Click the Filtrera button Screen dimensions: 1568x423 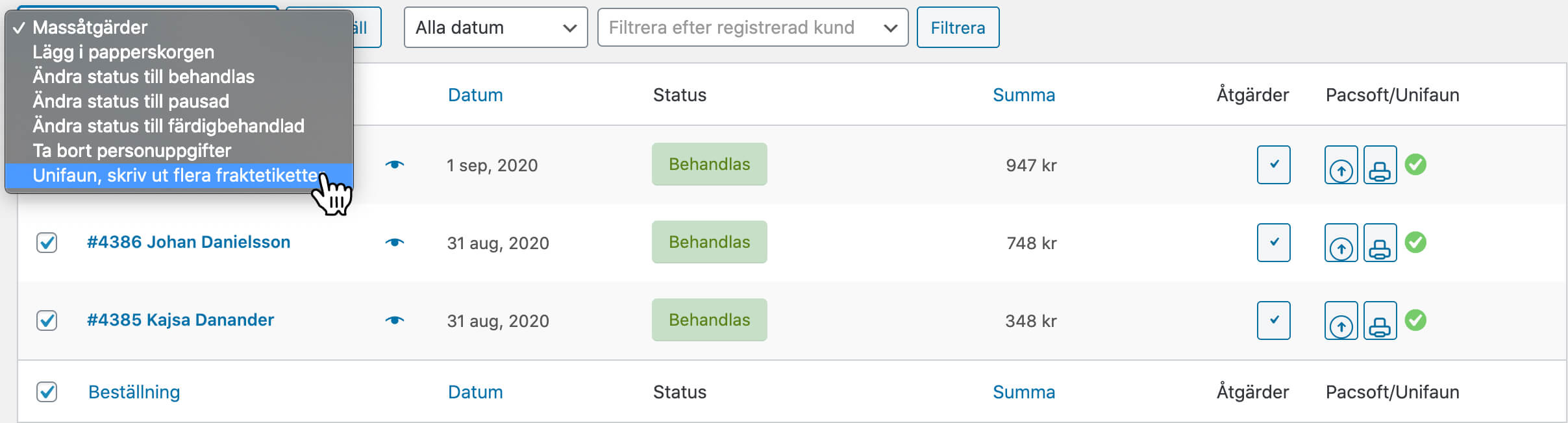coord(958,27)
